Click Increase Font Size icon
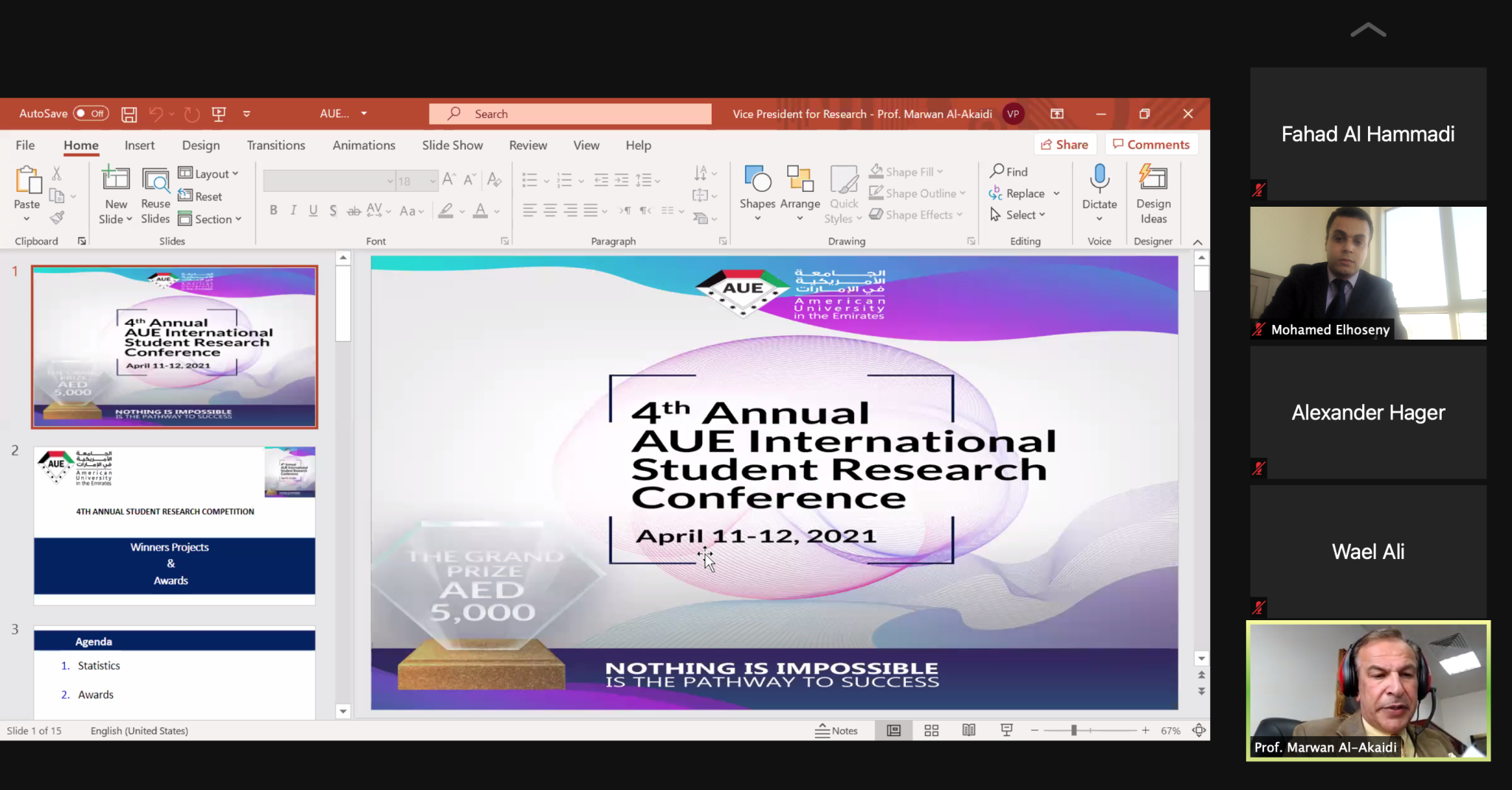 449,179
